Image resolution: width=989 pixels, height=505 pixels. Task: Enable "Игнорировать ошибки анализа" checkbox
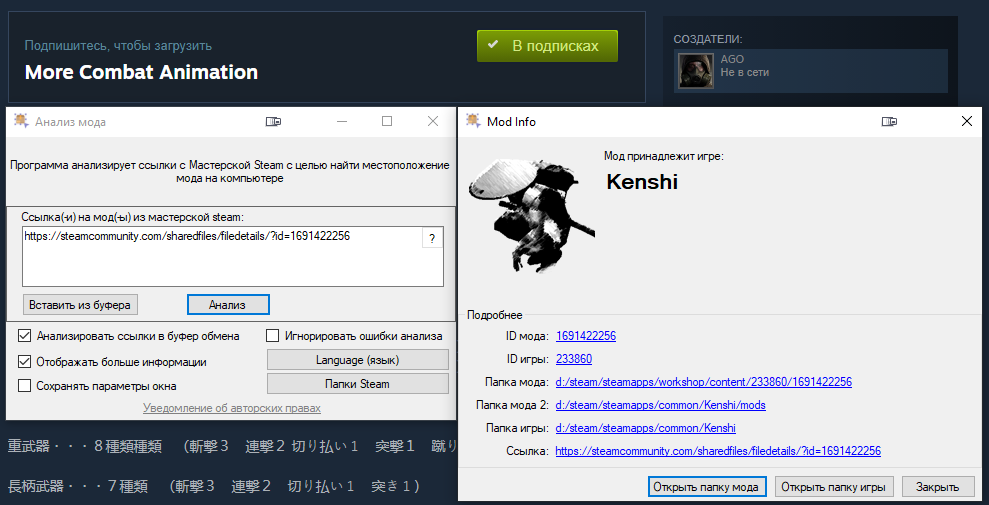point(272,336)
